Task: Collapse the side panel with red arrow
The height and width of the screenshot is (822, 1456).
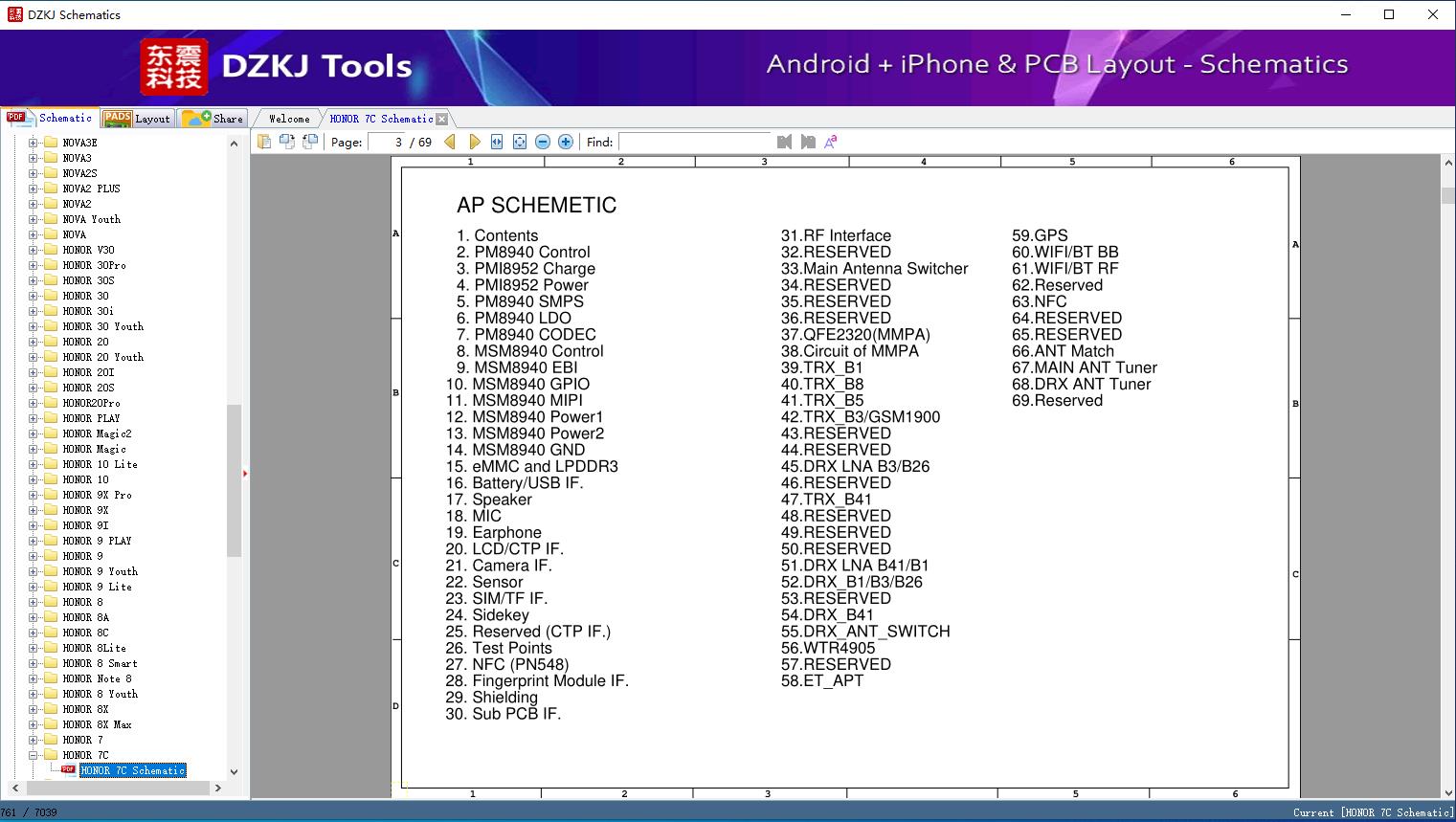Action: click(245, 473)
